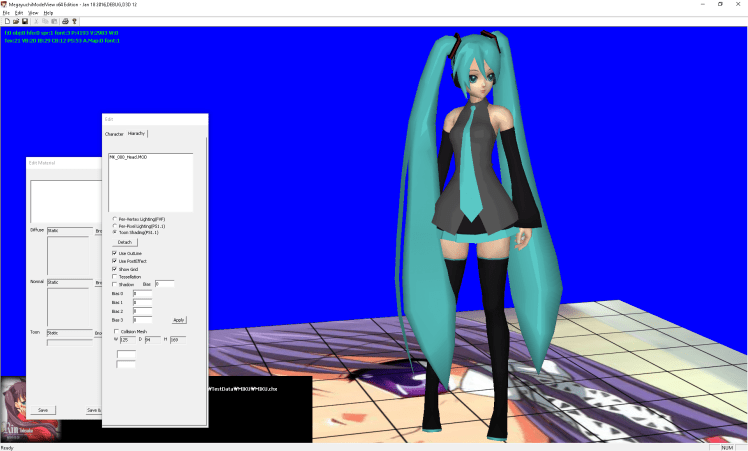
Task: Click the Open folder toolbar icon
Action: (16, 21)
